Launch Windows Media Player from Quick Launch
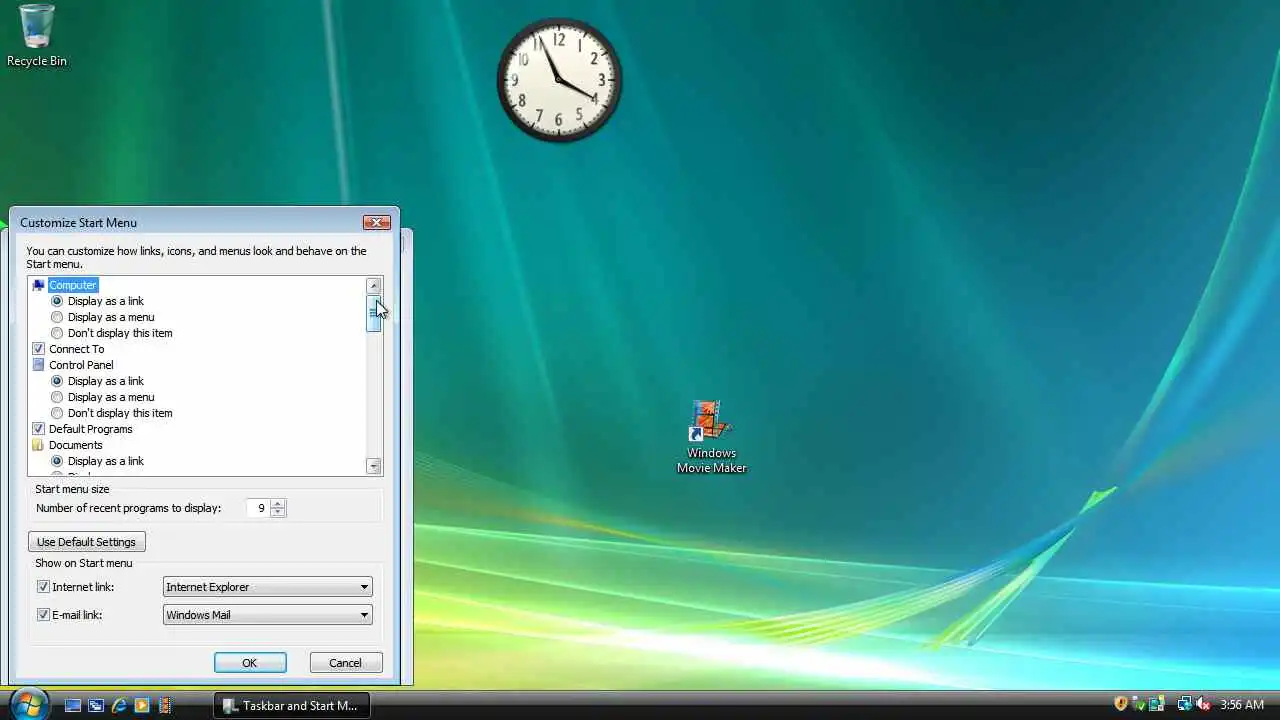 [x=142, y=705]
